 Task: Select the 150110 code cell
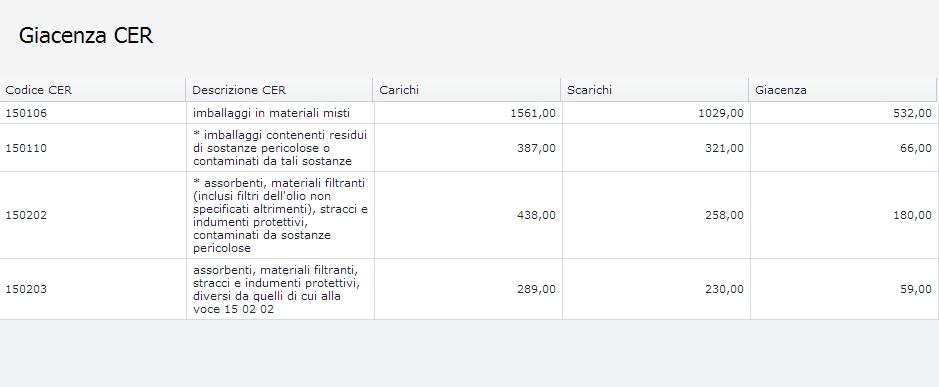click(93, 148)
